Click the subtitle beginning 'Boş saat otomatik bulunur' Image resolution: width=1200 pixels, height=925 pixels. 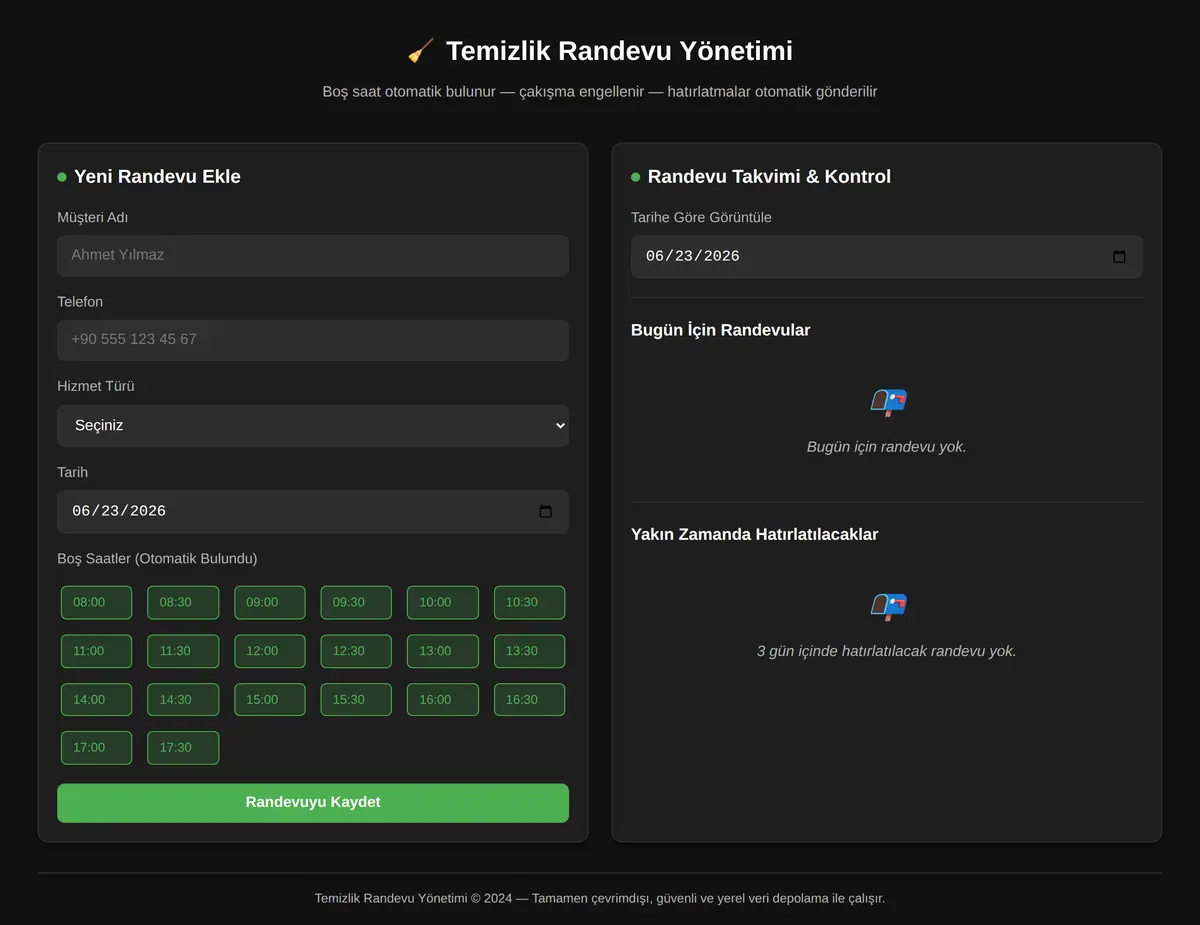click(x=600, y=92)
